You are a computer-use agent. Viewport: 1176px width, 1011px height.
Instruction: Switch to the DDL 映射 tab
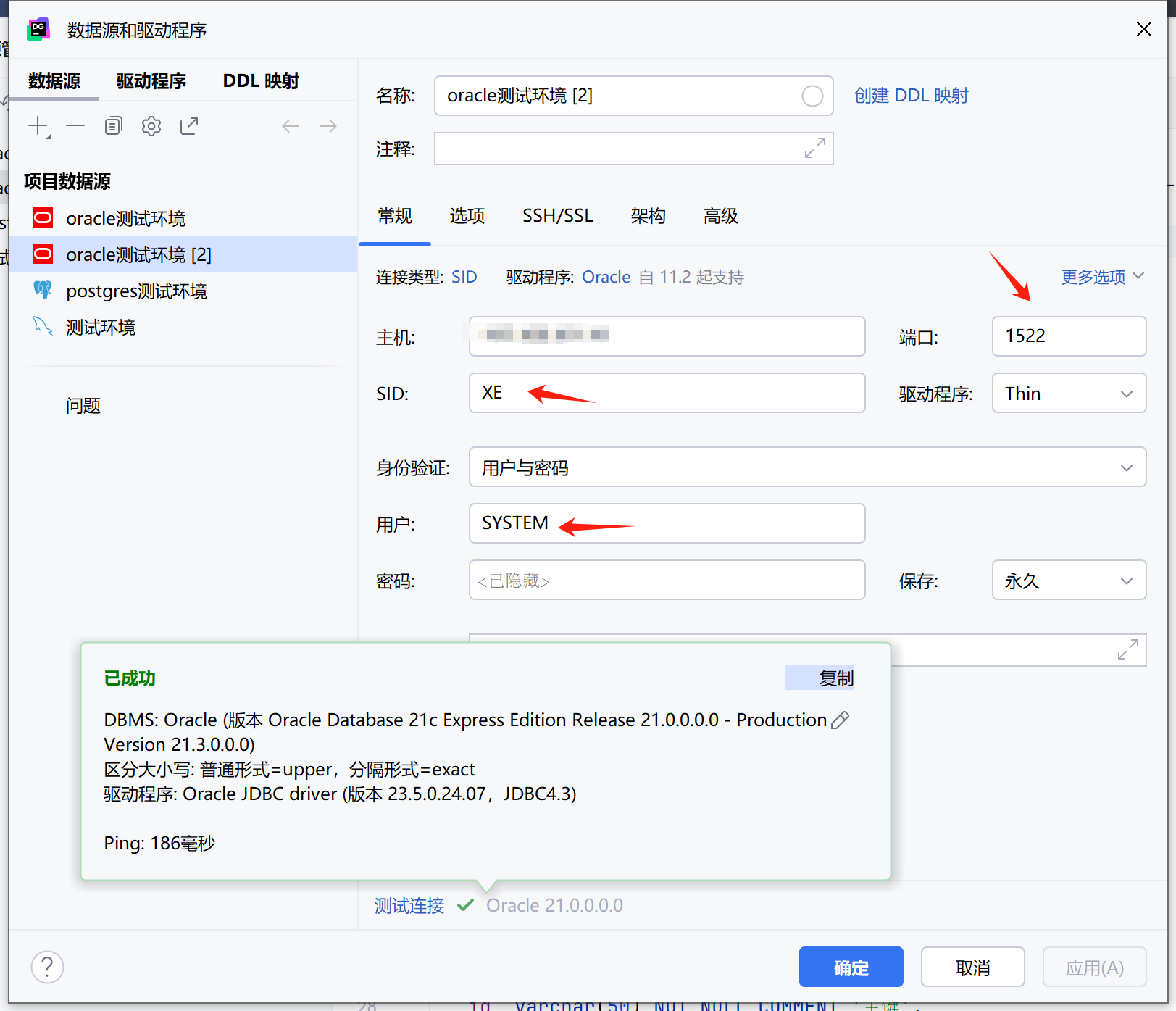tap(261, 81)
